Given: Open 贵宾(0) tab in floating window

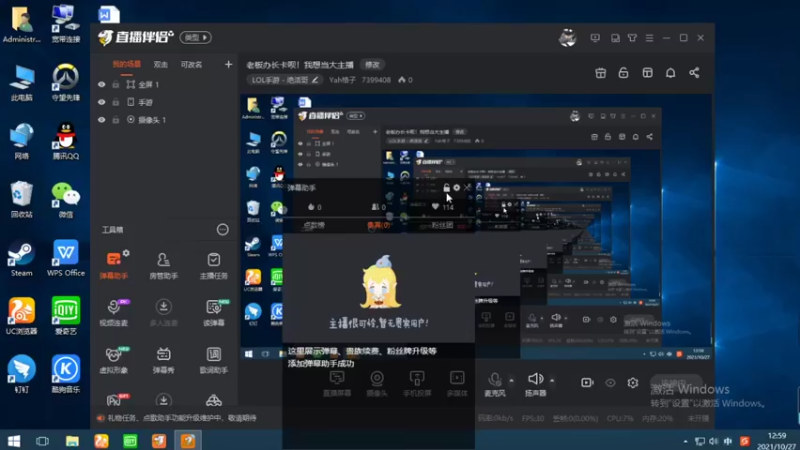Looking at the screenshot, I should coord(378,225).
